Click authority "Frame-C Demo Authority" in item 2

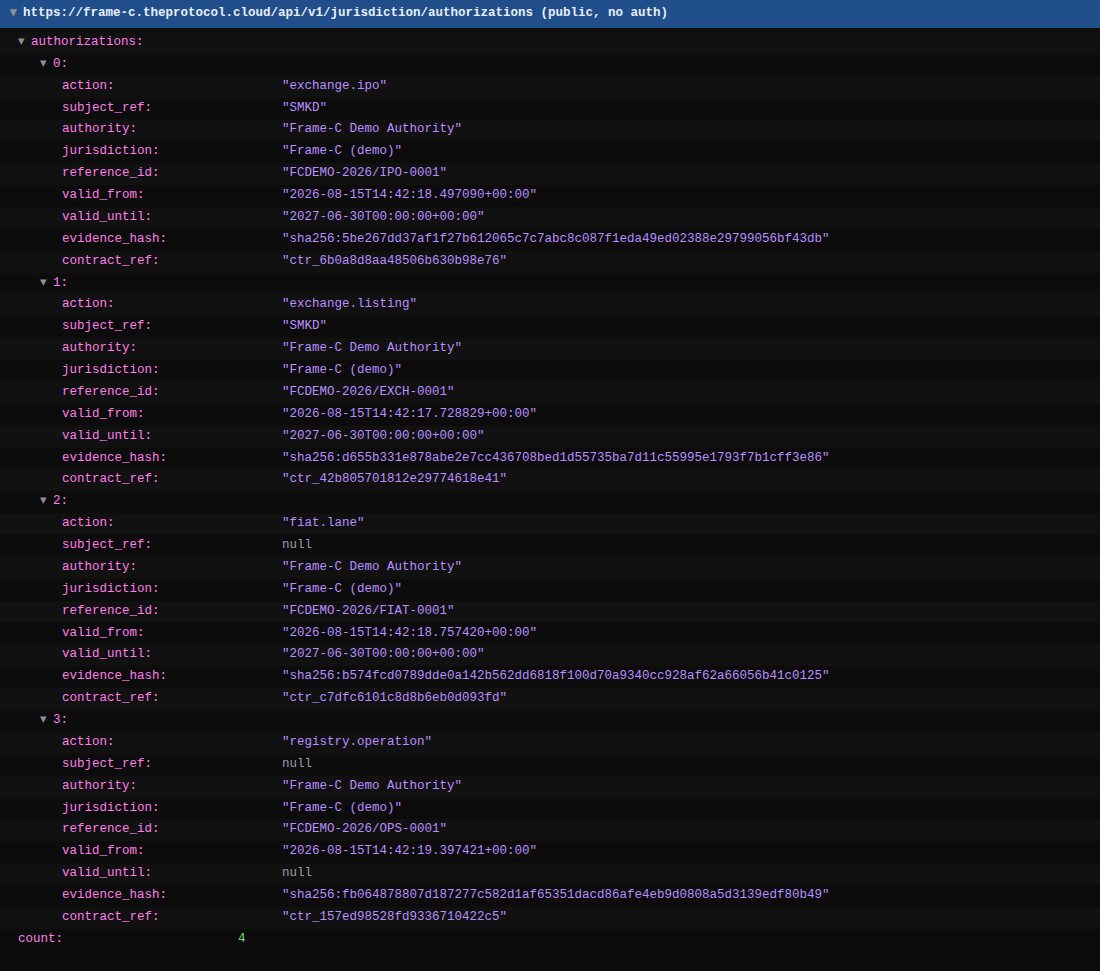(372, 565)
